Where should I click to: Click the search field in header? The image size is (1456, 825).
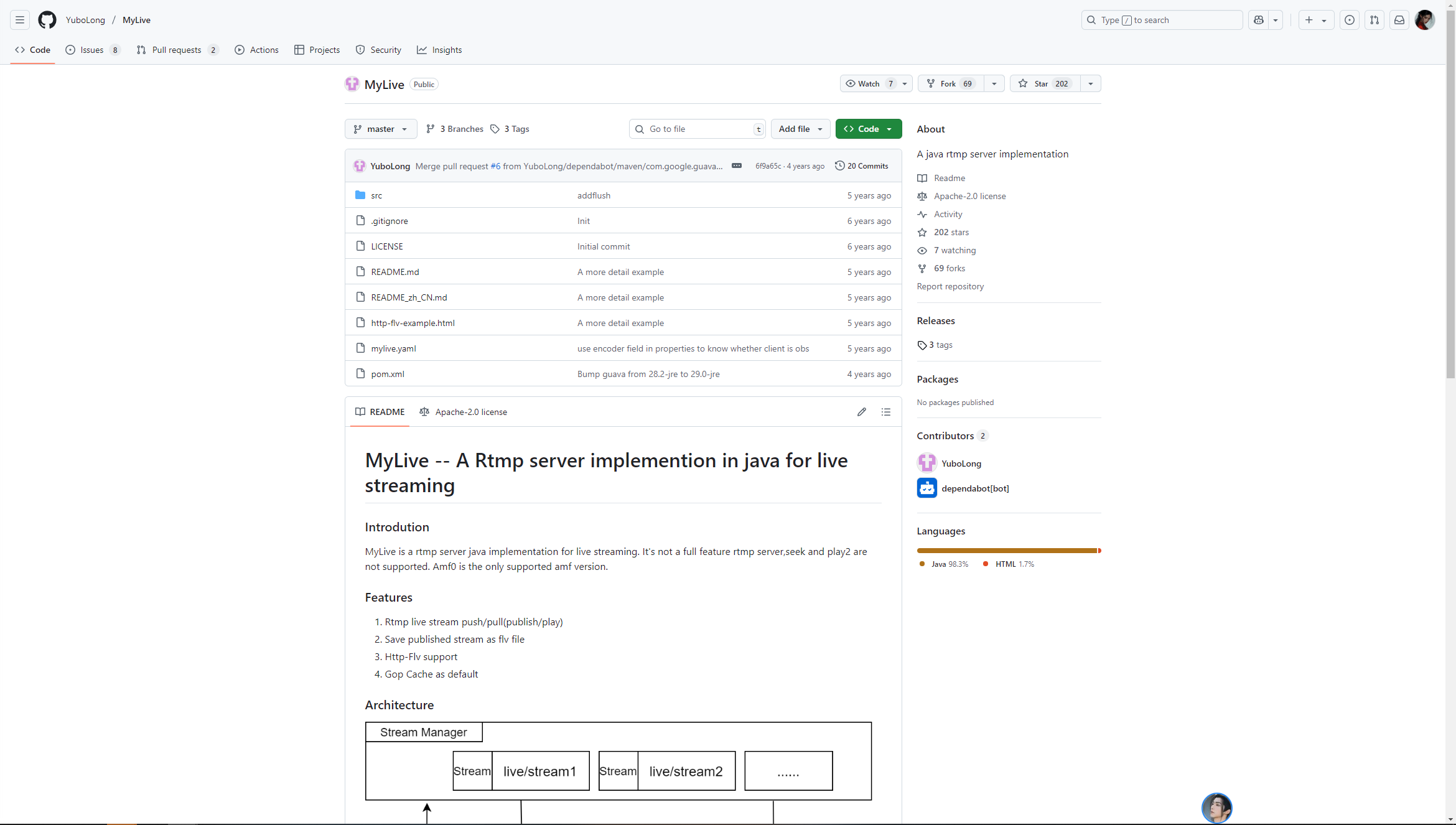[1162, 20]
